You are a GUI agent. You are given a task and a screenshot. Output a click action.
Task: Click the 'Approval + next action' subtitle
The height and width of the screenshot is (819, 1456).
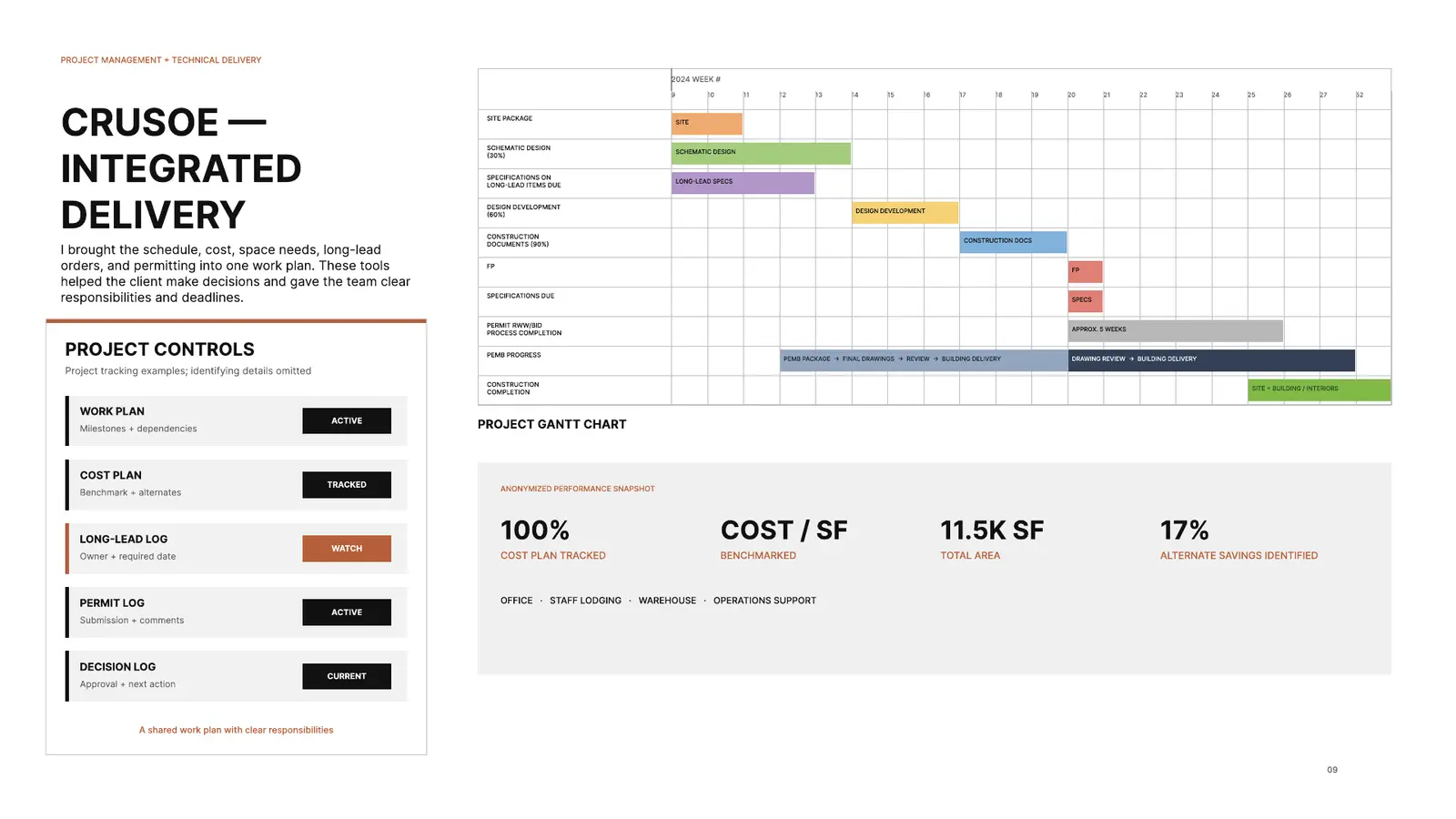[127, 684]
